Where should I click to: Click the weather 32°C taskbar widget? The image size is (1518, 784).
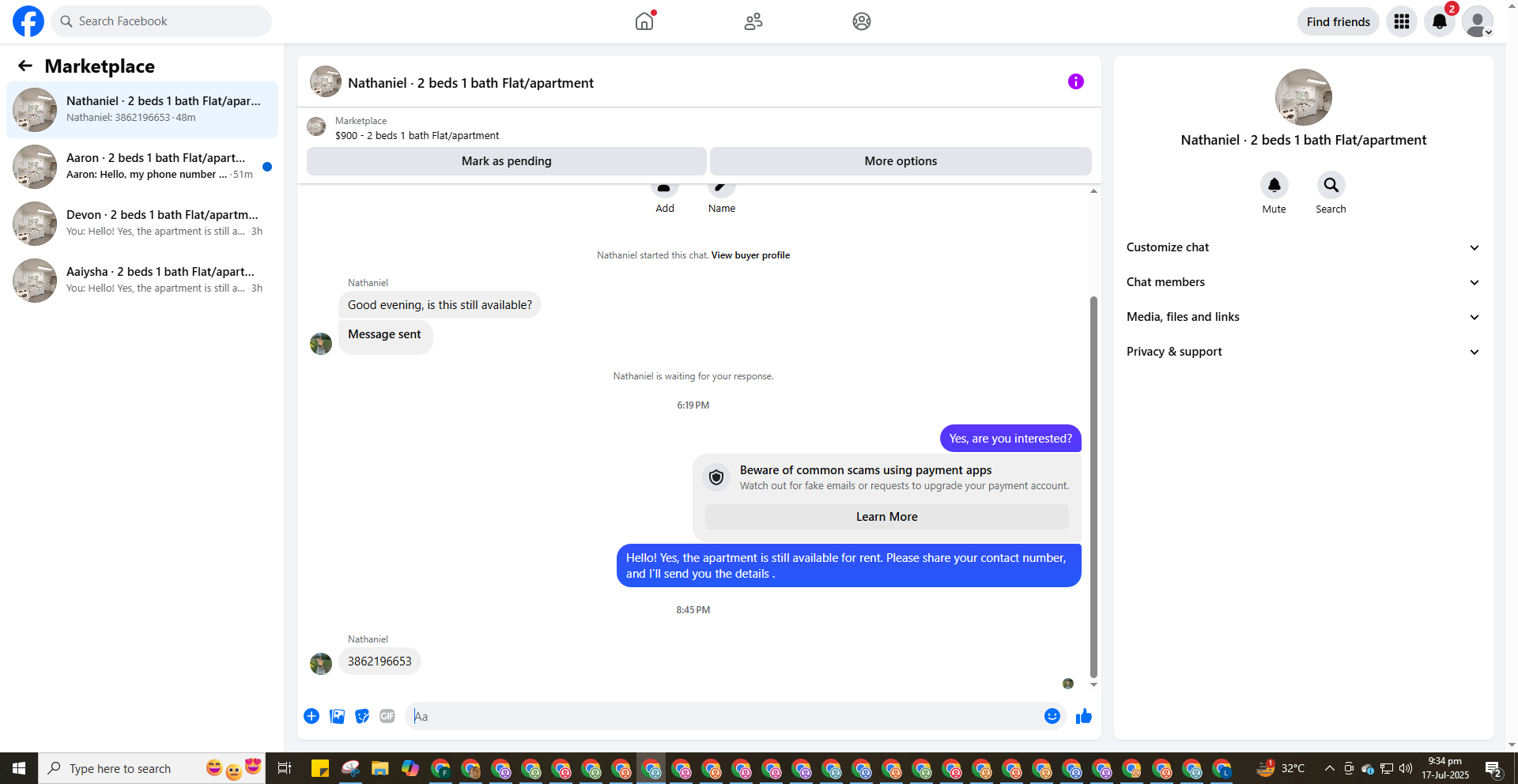click(x=1281, y=768)
